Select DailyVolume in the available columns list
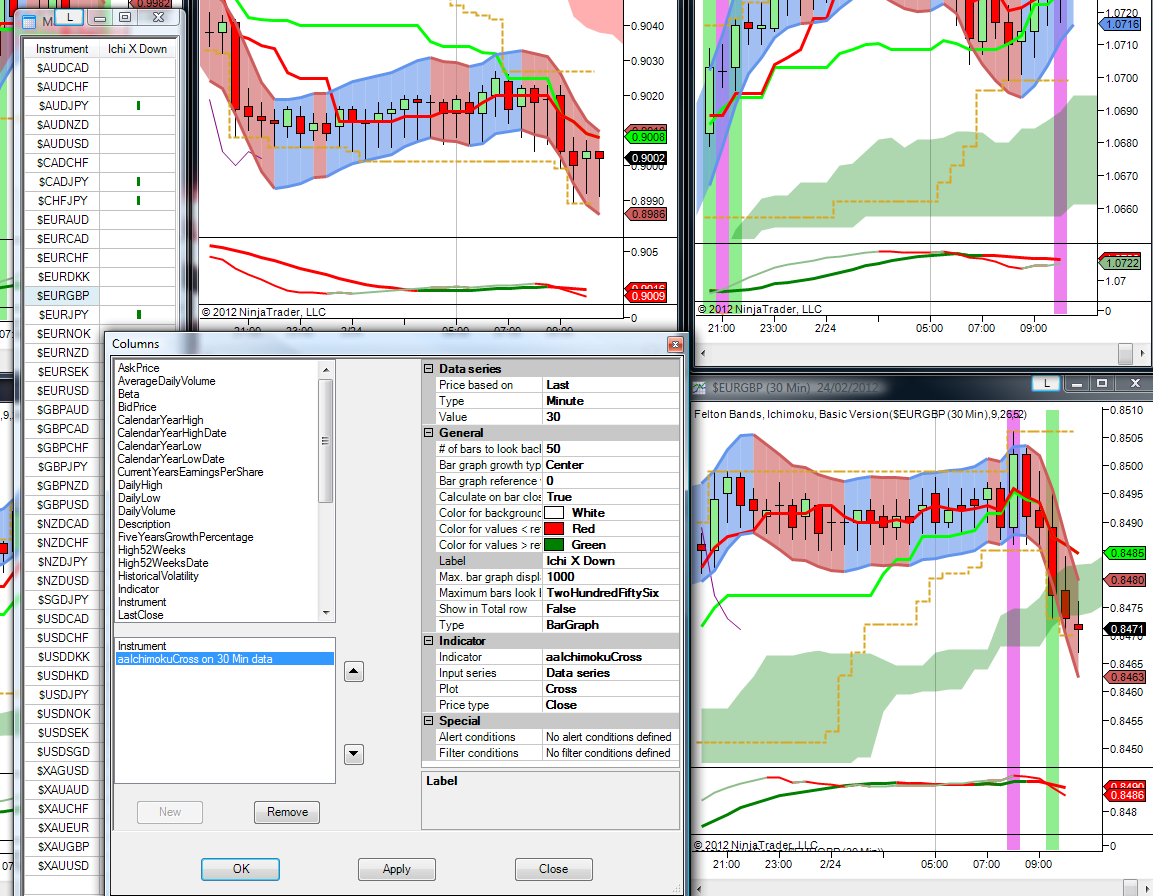 click(146, 511)
